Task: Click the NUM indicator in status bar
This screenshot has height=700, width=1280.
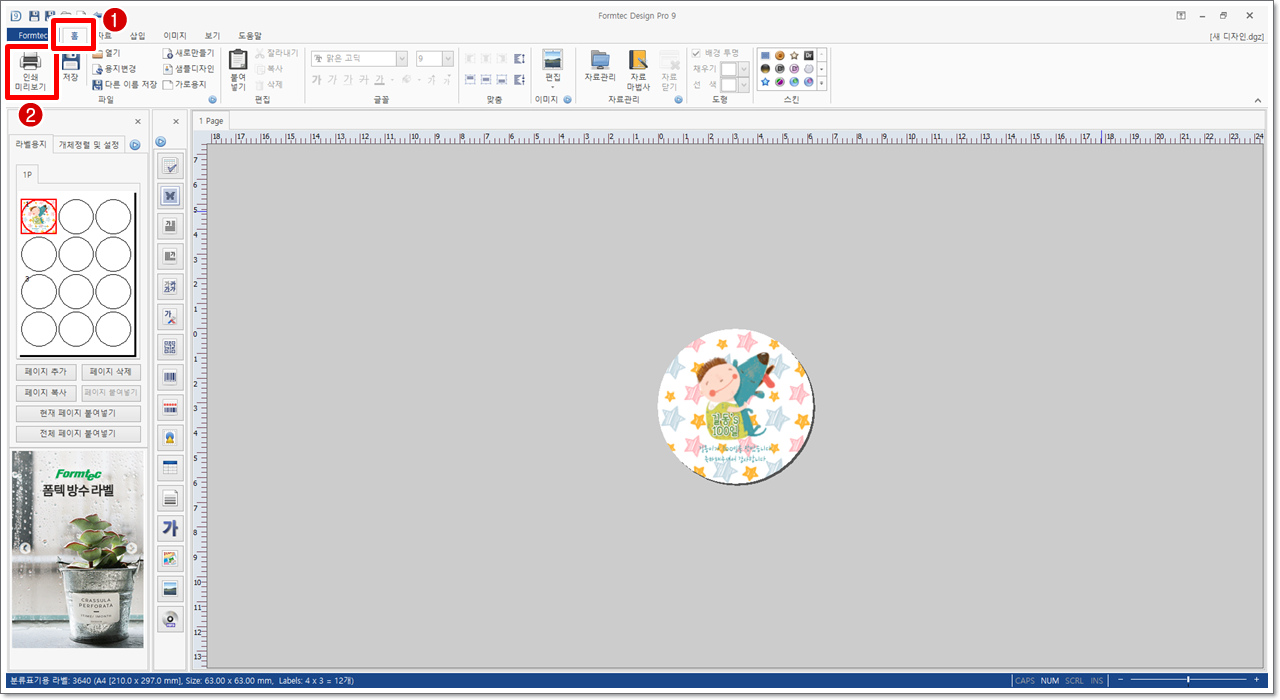Action: coord(1050,681)
